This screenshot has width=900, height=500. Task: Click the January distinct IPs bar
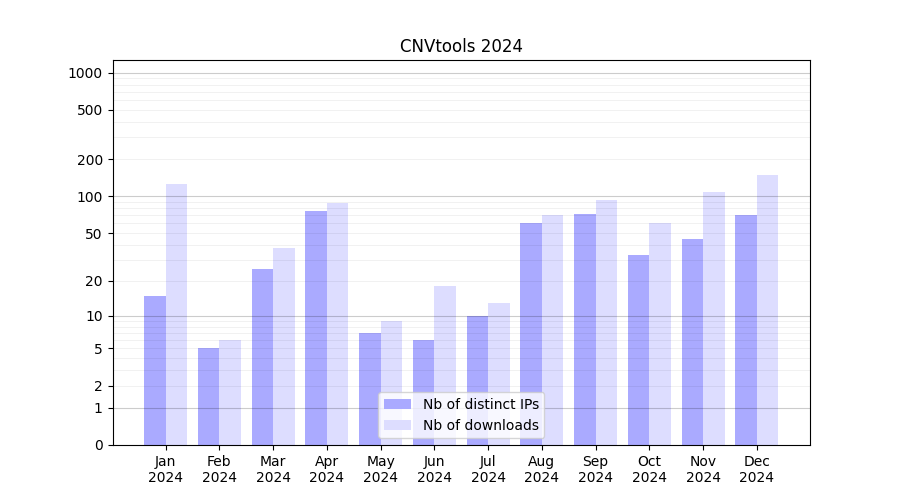[x=155, y=370]
